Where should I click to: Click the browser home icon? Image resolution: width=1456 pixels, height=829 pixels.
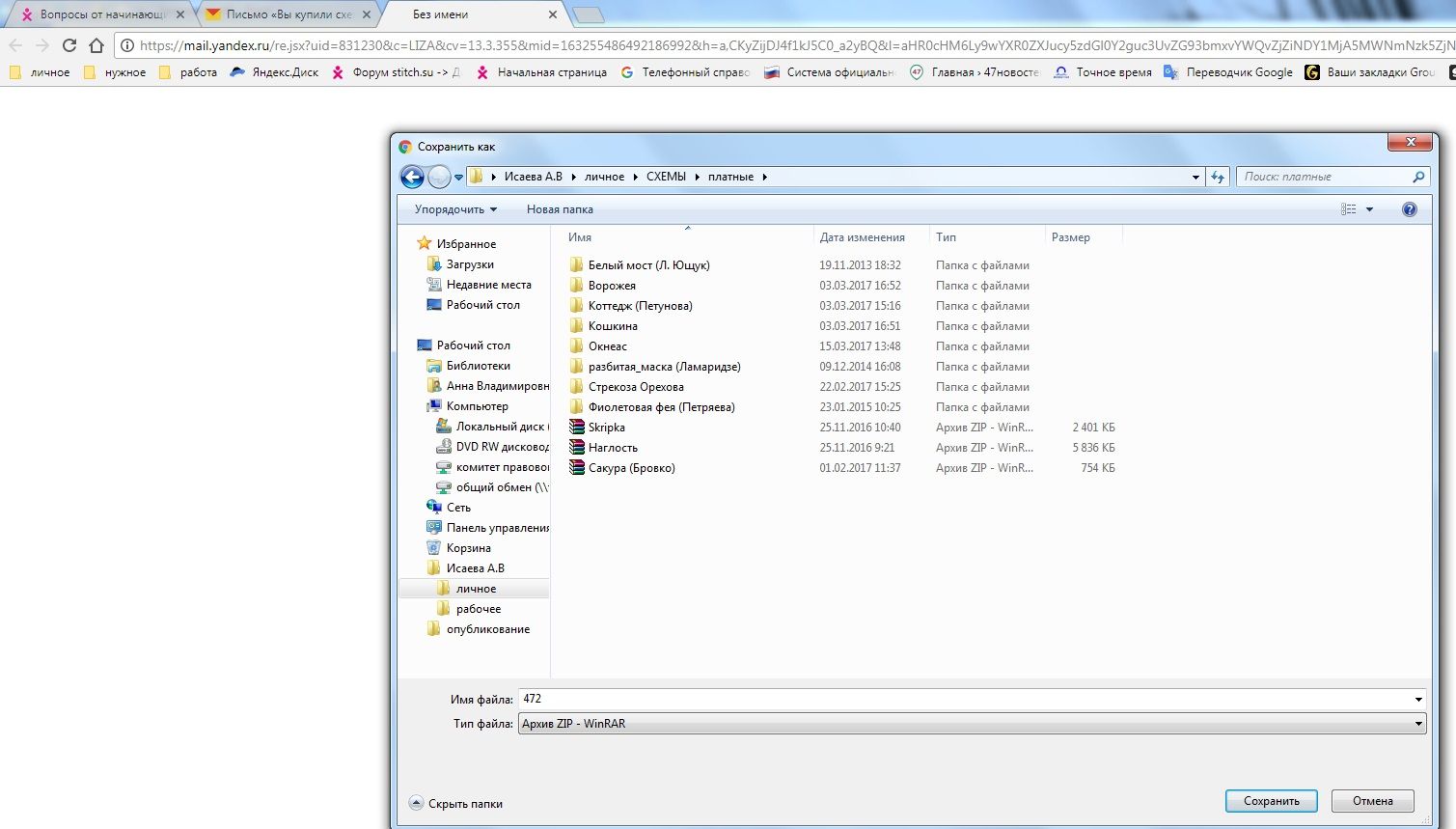click(x=96, y=45)
